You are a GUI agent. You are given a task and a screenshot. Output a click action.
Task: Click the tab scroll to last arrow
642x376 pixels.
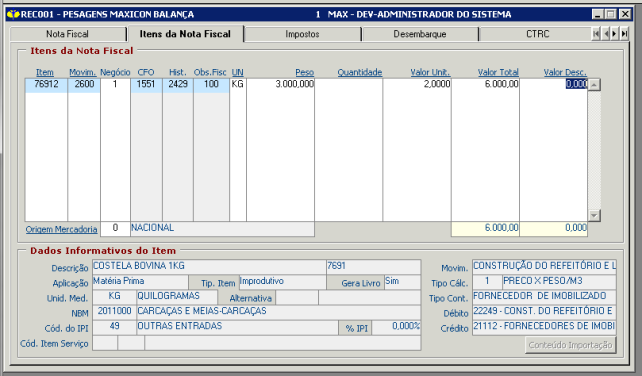624,34
